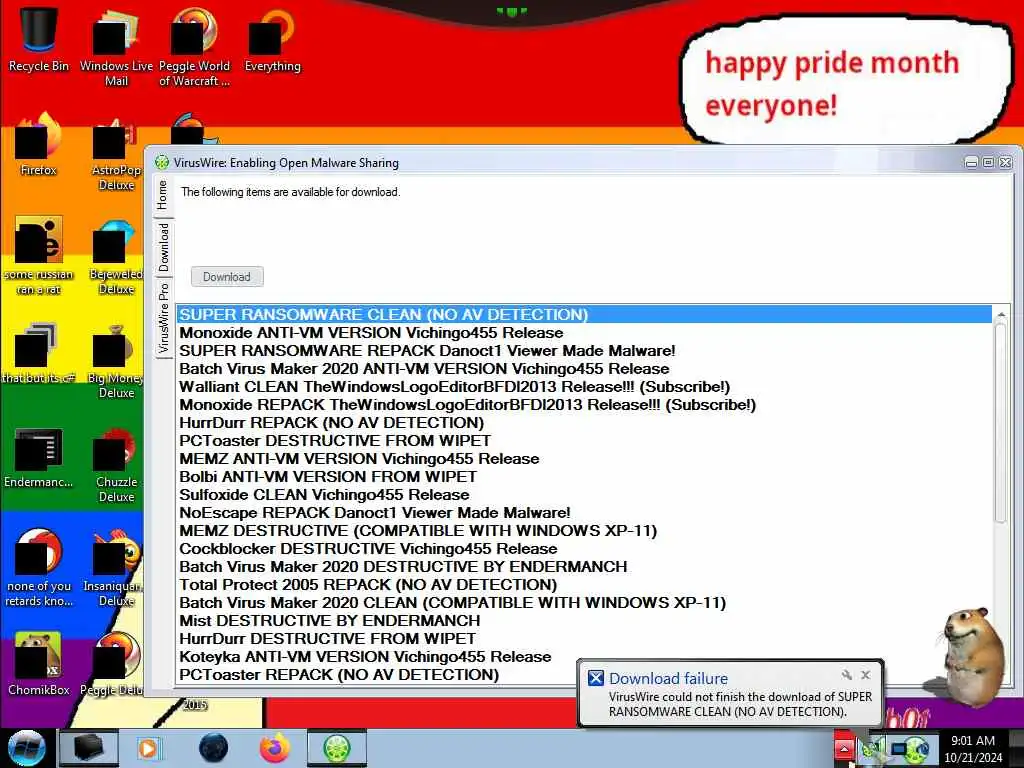
Task: Select 'PCToaster DESTRUCTIVE FROM WIPET' row
Action: pos(584,440)
